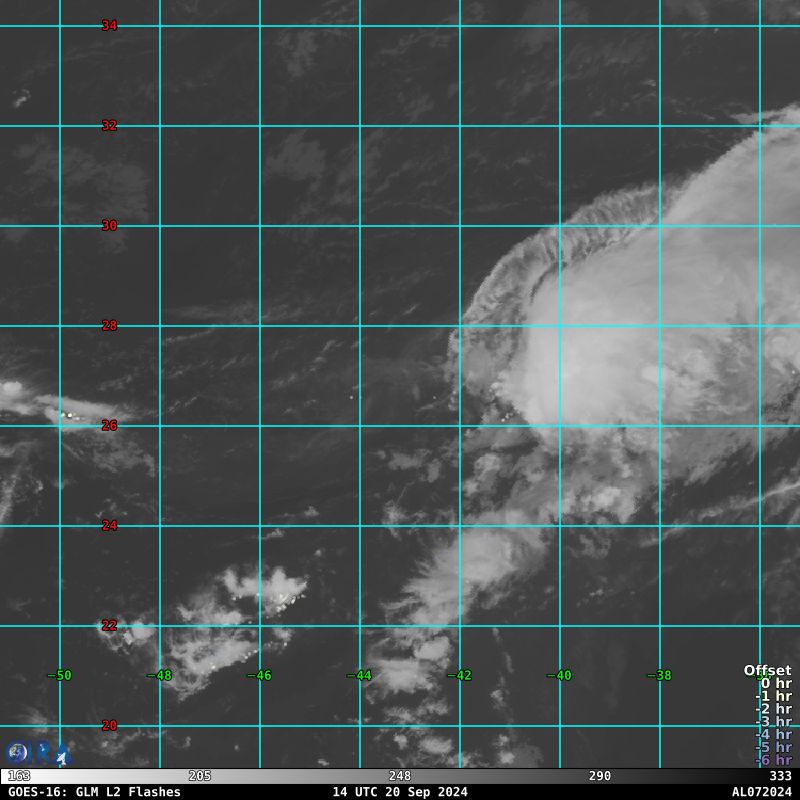Click the 333 value on the color scale
The height and width of the screenshot is (800, 800).
(x=780, y=776)
